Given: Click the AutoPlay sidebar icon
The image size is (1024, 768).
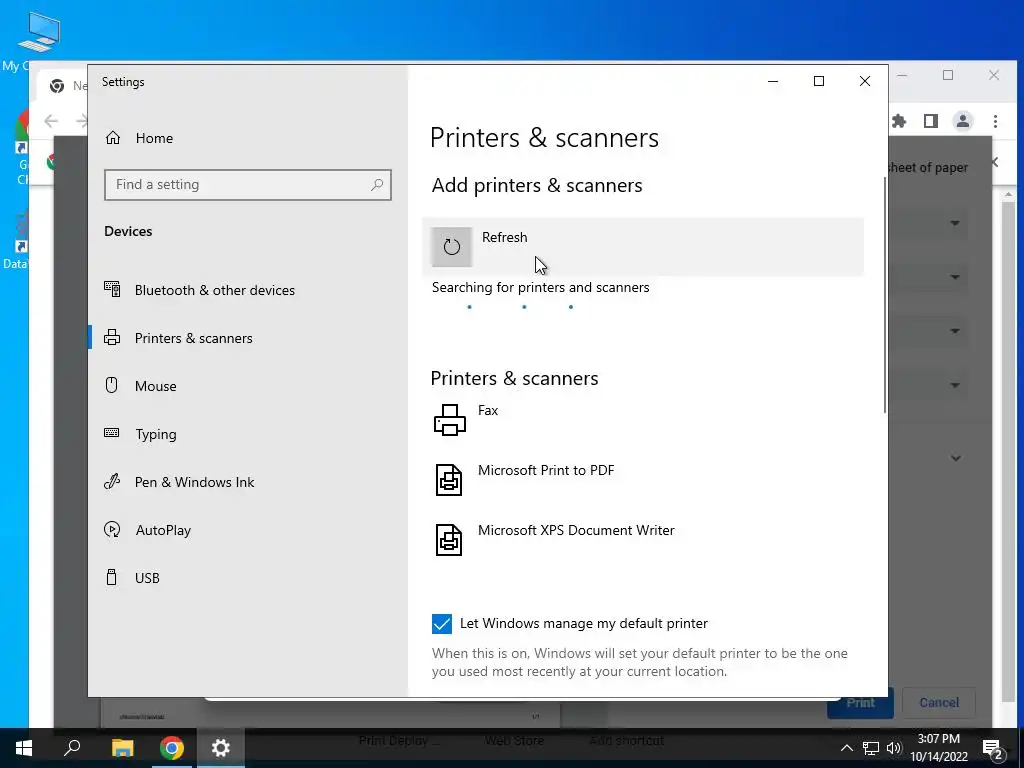Looking at the screenshot, I should point(112,530).
